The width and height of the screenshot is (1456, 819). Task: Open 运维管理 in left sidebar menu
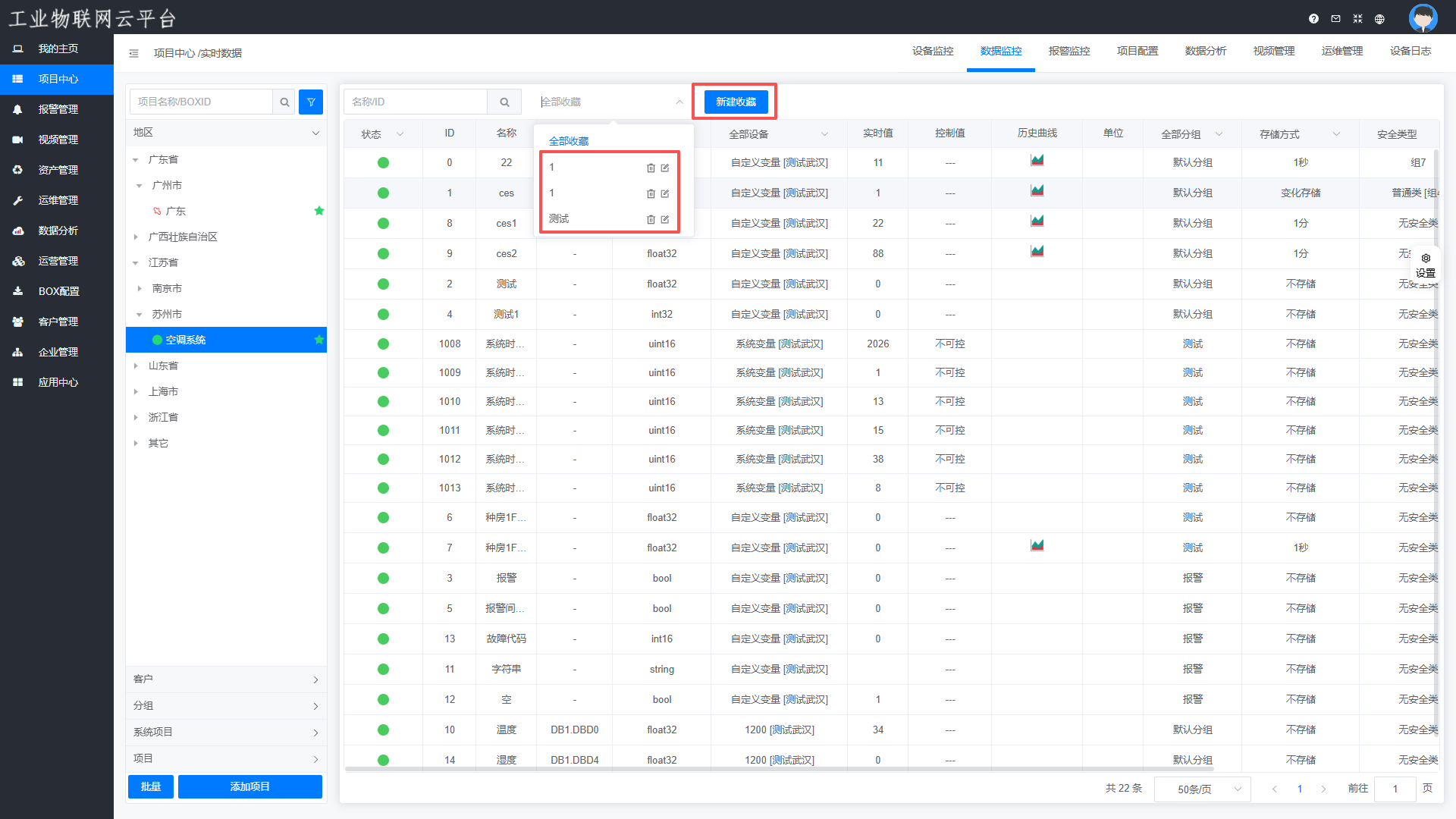(x=58, y=200)
